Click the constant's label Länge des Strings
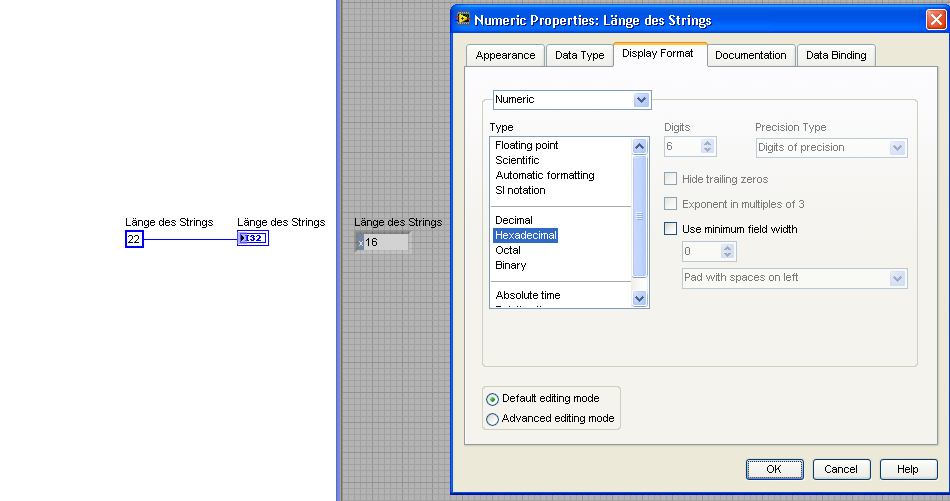 point(169,222)
